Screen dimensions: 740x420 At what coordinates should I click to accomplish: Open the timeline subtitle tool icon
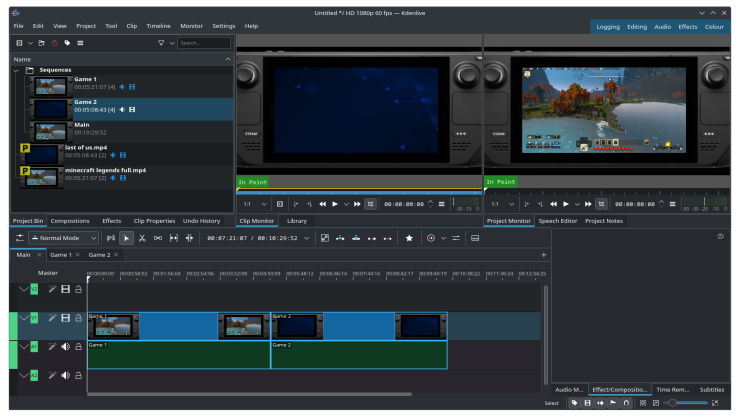475,238
